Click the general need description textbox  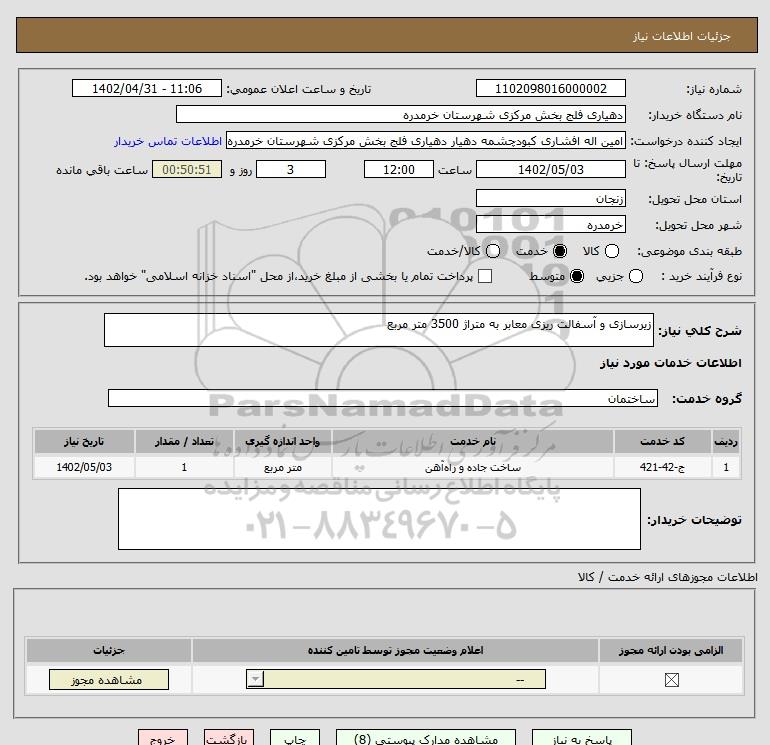(379, 330)
